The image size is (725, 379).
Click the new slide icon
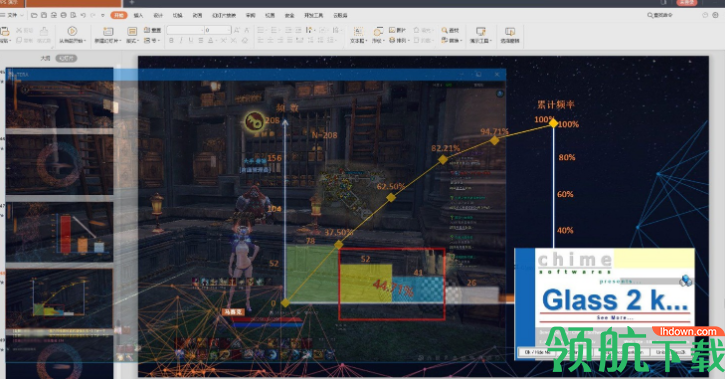coord(108,31)
